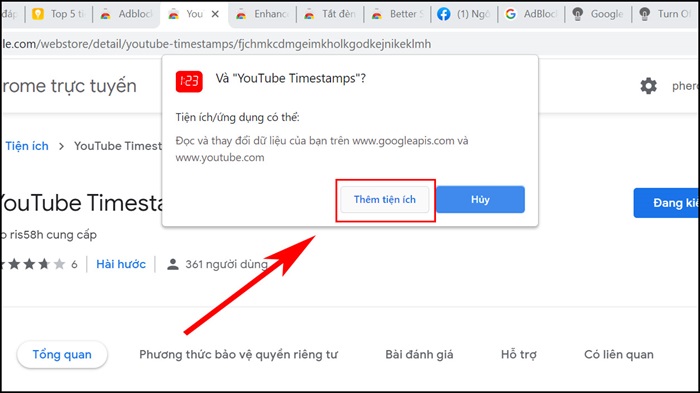This screenshot has width=700, height=393.
Task: Open the 'Có liên quan' tab
Action: point(619,355)
